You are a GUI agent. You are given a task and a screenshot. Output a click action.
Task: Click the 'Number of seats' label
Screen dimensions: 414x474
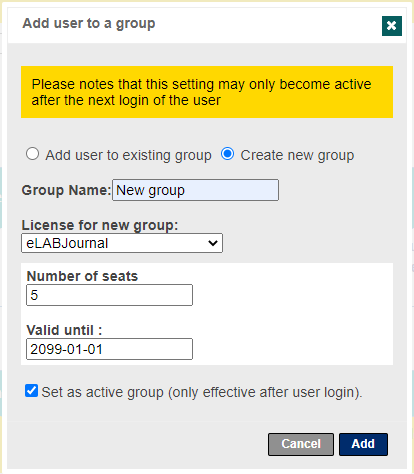82,276
